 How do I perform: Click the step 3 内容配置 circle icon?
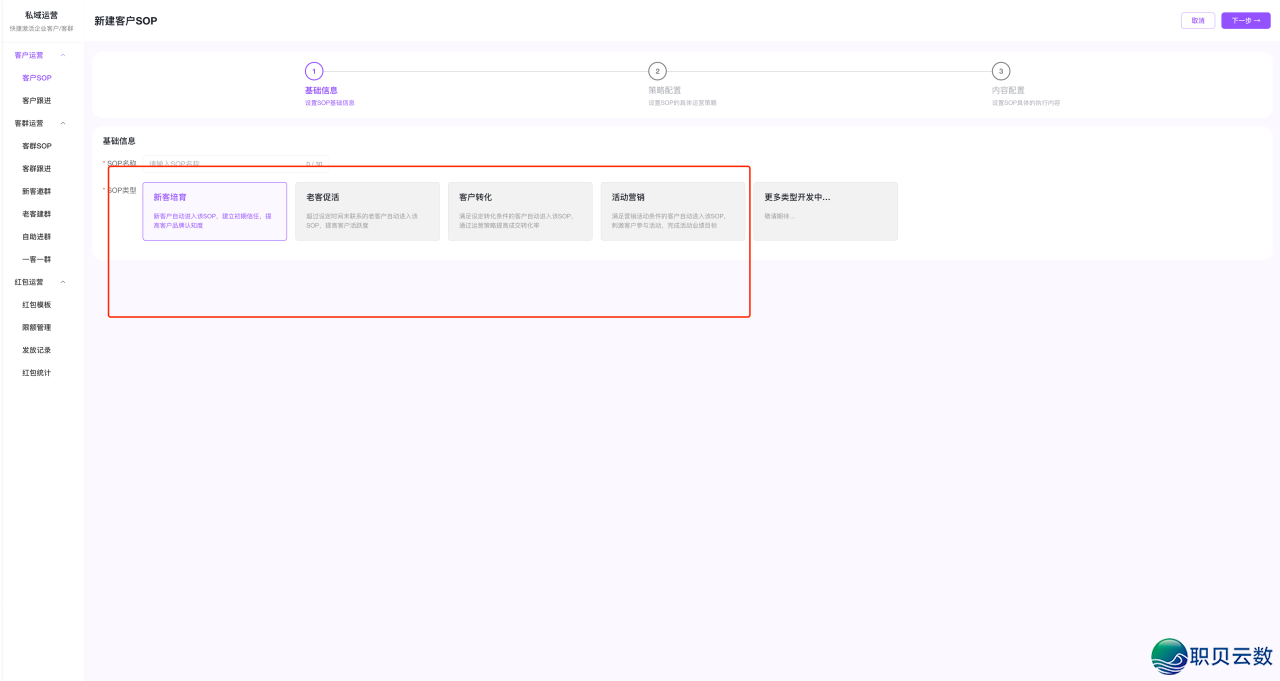coord(1002,71)
